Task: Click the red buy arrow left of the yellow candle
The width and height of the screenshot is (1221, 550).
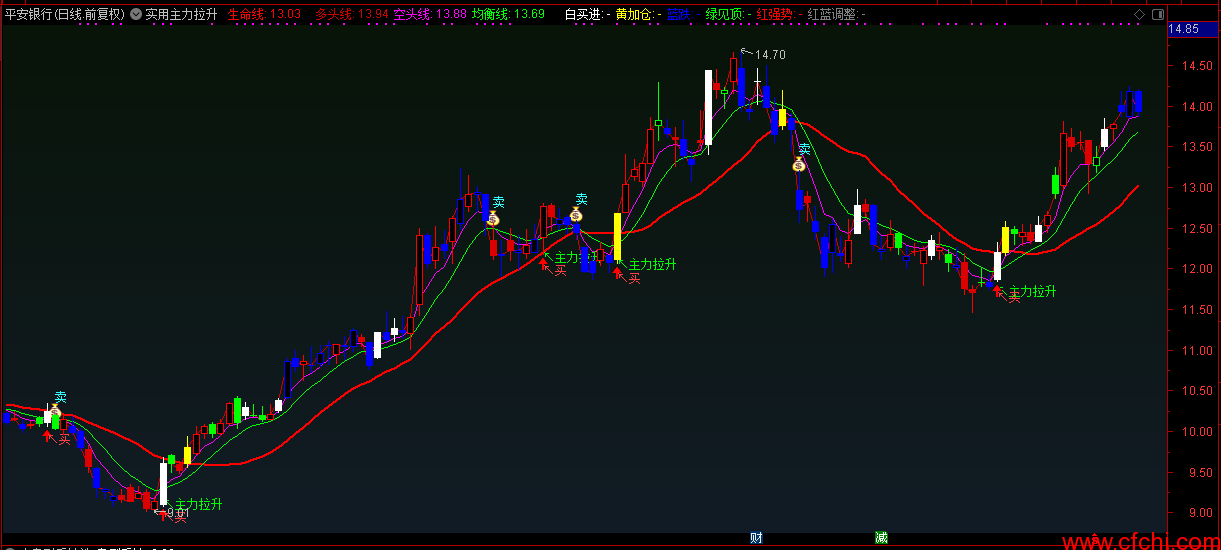Action: pyautogui.click(x=545, y=263)
